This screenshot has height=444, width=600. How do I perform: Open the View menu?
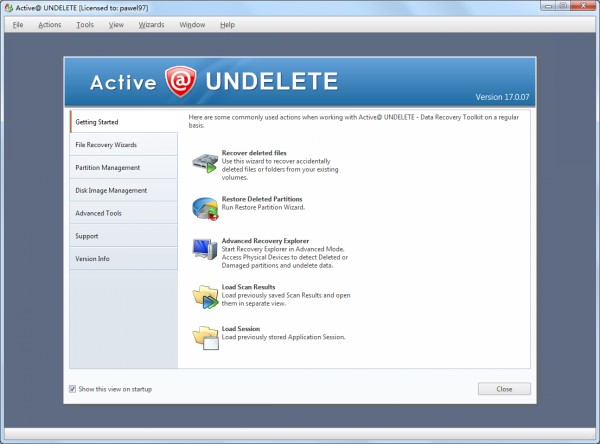pos(116,25)
